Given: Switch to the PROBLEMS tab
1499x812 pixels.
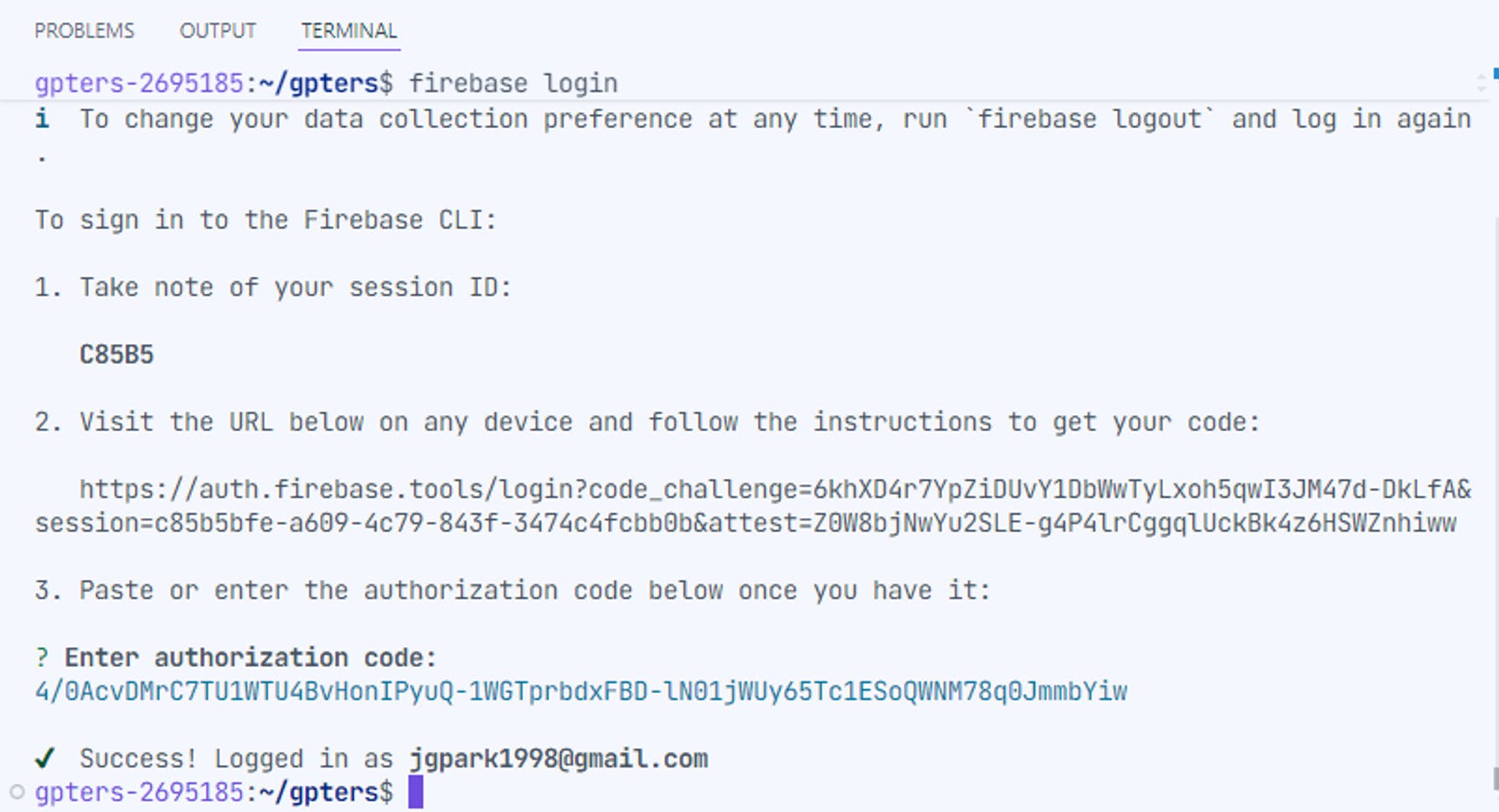Looking at the screenshot, I should point(84,31).
